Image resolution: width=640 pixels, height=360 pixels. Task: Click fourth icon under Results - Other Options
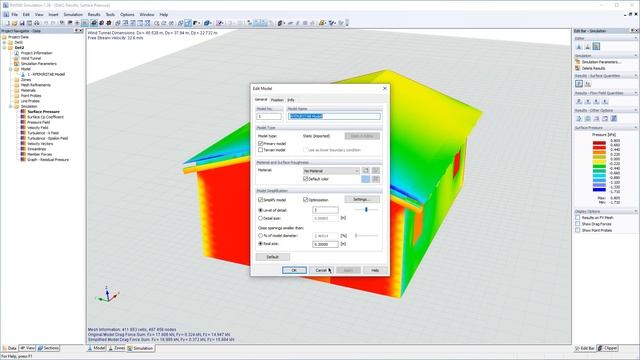pyautogui.click(x=605, y=118)
